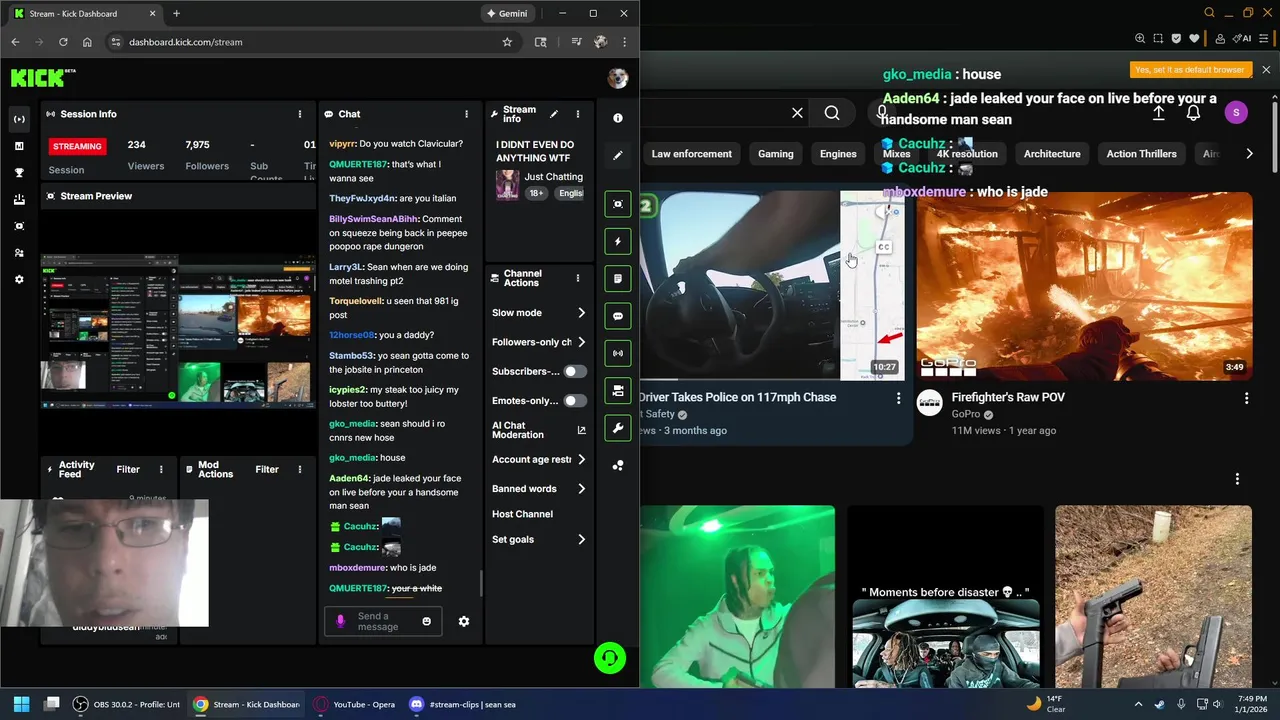Click the YouTube upload arrow icon
The image size is (1280, 720).
coord(1158,113)
